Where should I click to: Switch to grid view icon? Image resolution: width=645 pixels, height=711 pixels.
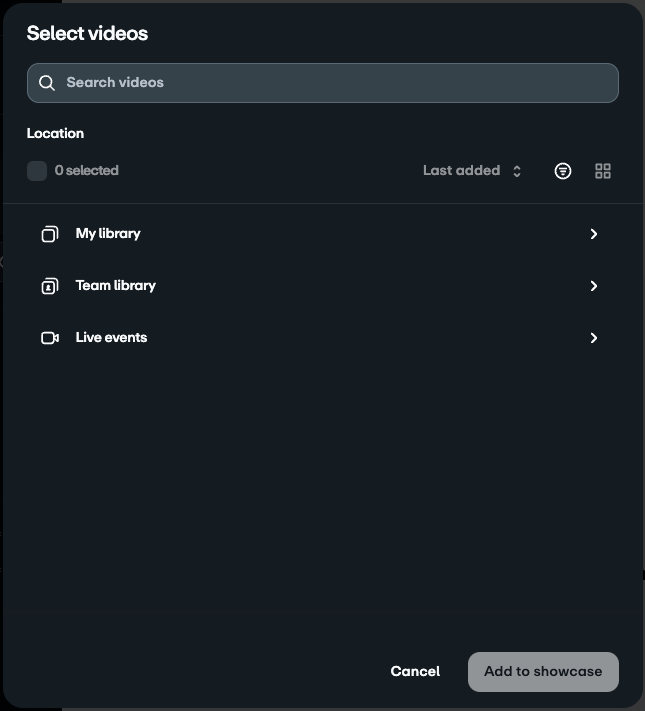[603, 171]
